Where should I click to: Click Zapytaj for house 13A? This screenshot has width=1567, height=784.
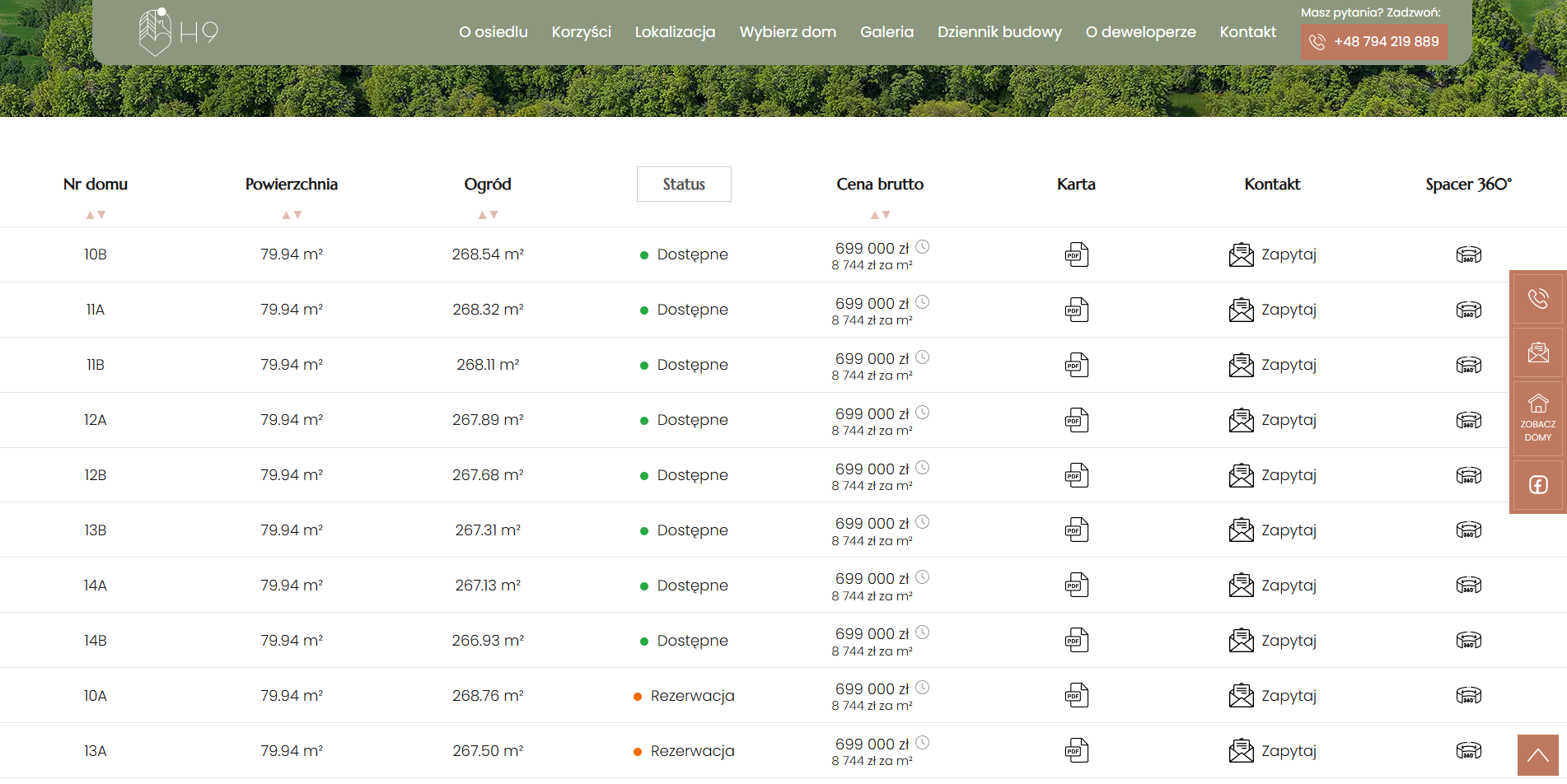pyautogui.click(x=1272, y=750)
